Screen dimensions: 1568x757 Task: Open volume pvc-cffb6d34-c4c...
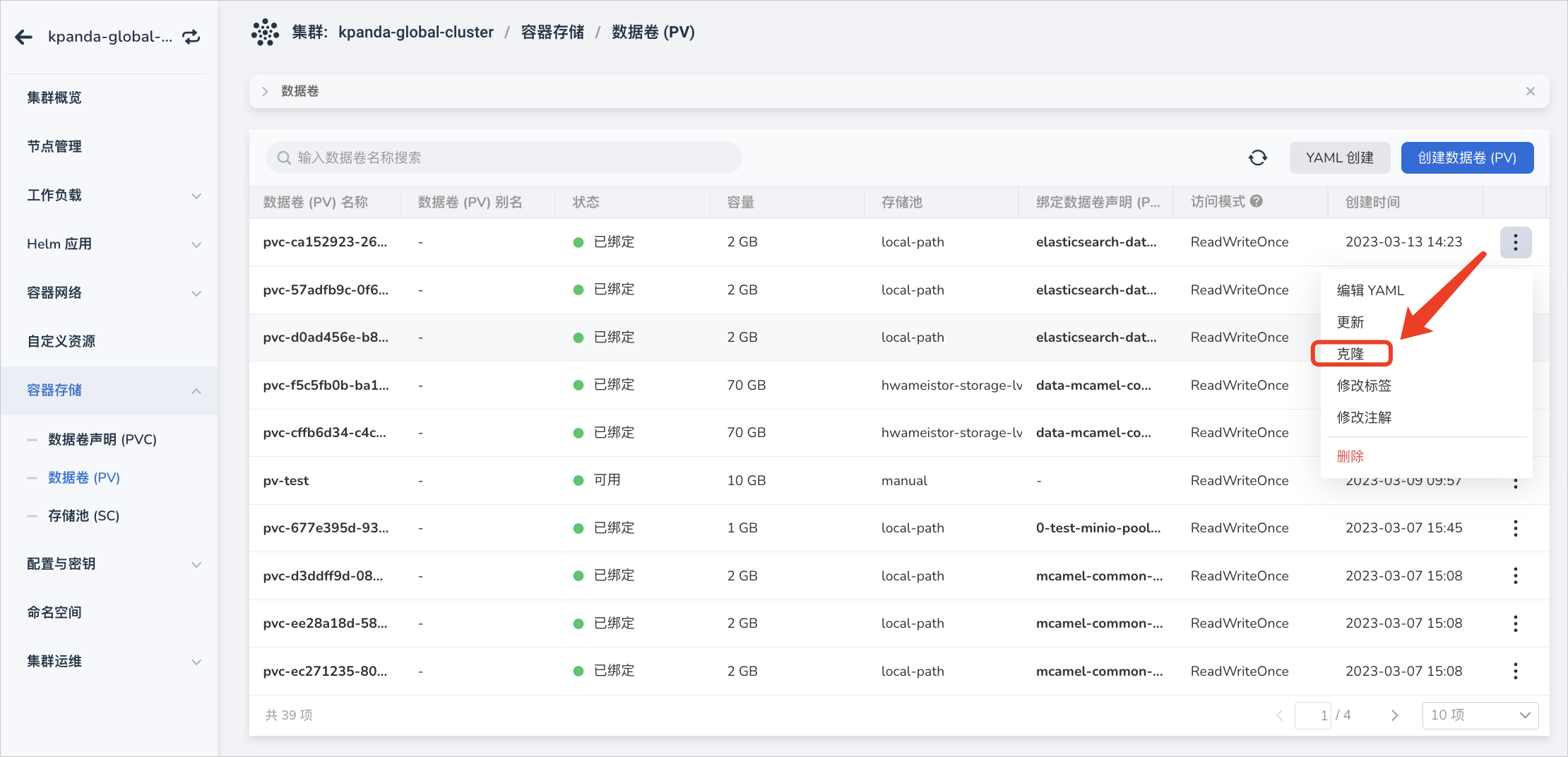[x=324, y=432]
